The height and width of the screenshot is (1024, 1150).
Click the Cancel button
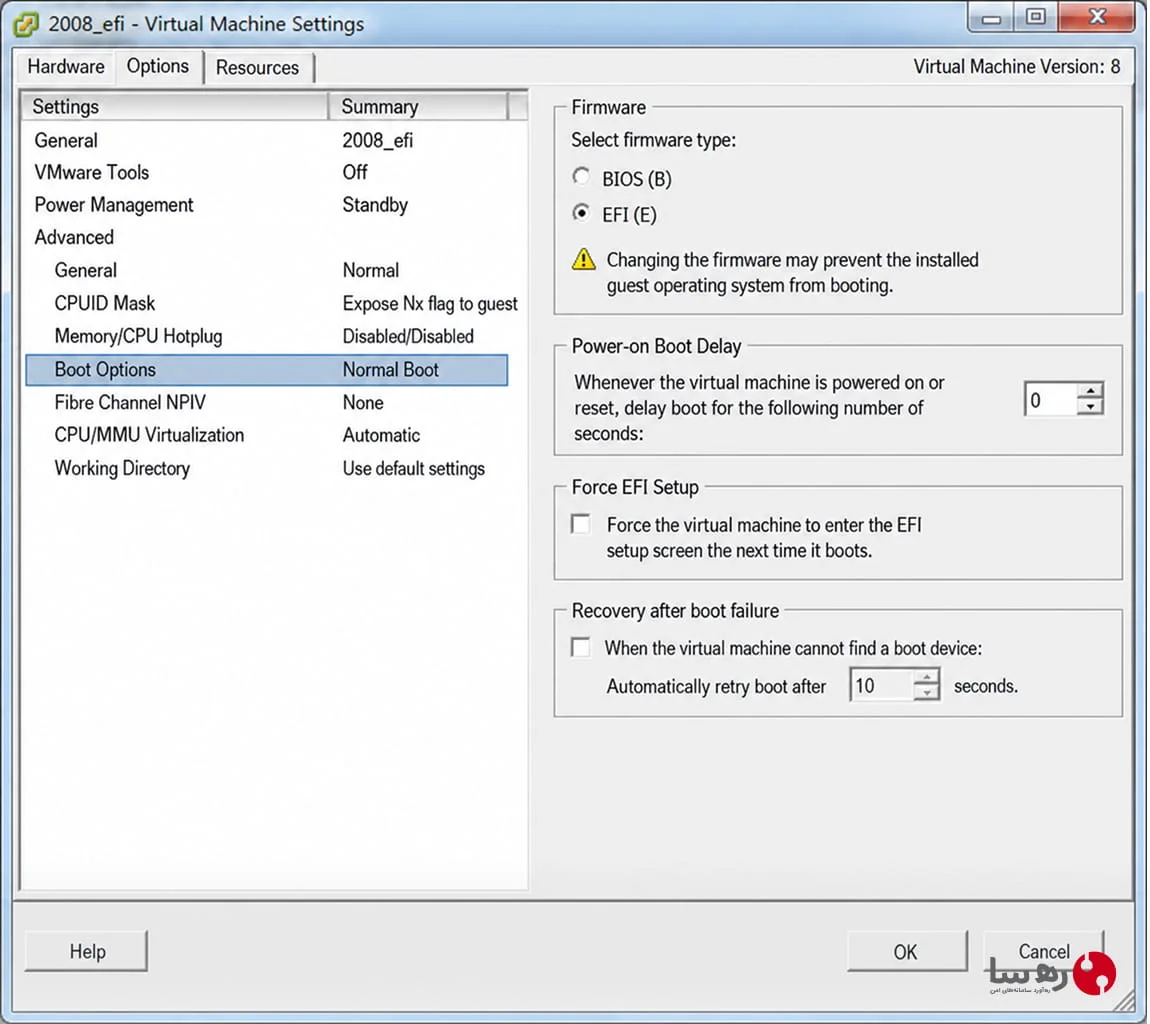(1044, 951)
